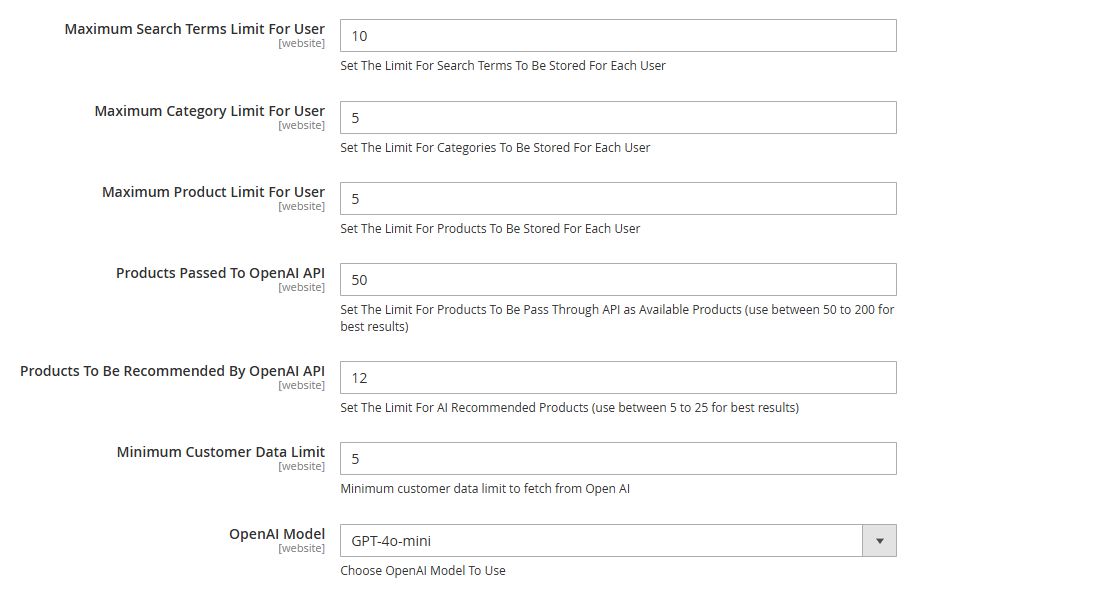Image resolution: width=1105 pixels, height=592 pixels.
Task: Select the Products To Be Recommended input box
Action: (618, 377)
